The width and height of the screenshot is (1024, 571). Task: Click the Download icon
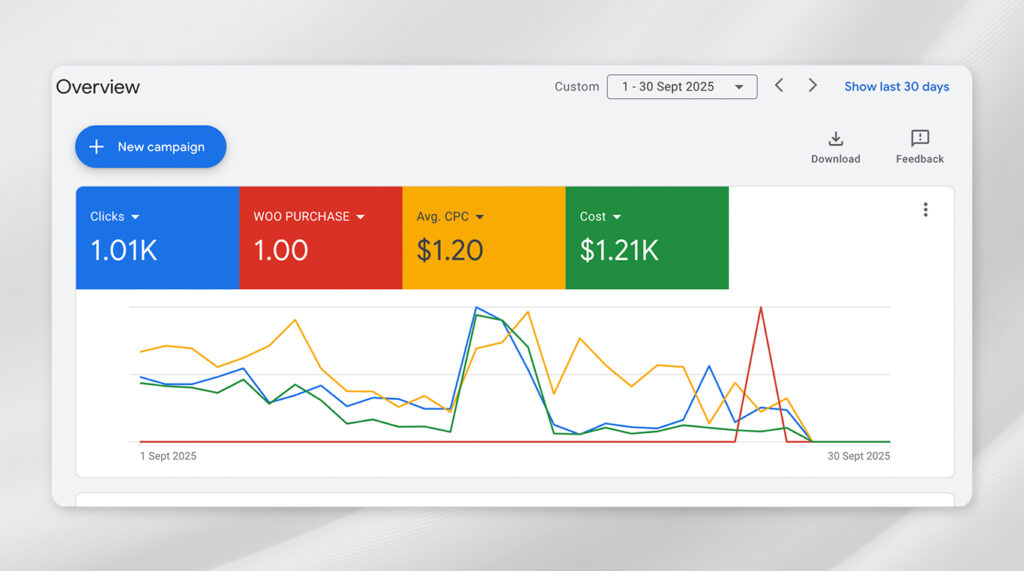coord(835,139)
